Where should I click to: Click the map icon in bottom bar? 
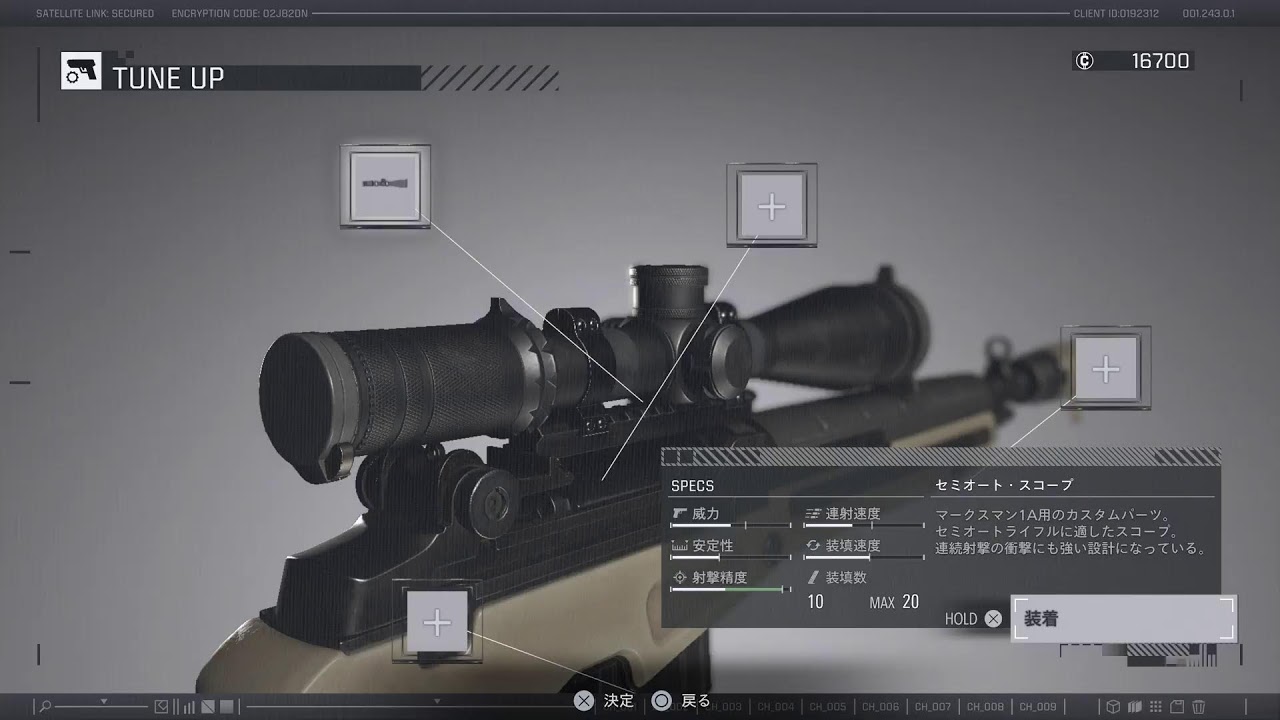click(x=1134, y=706)
